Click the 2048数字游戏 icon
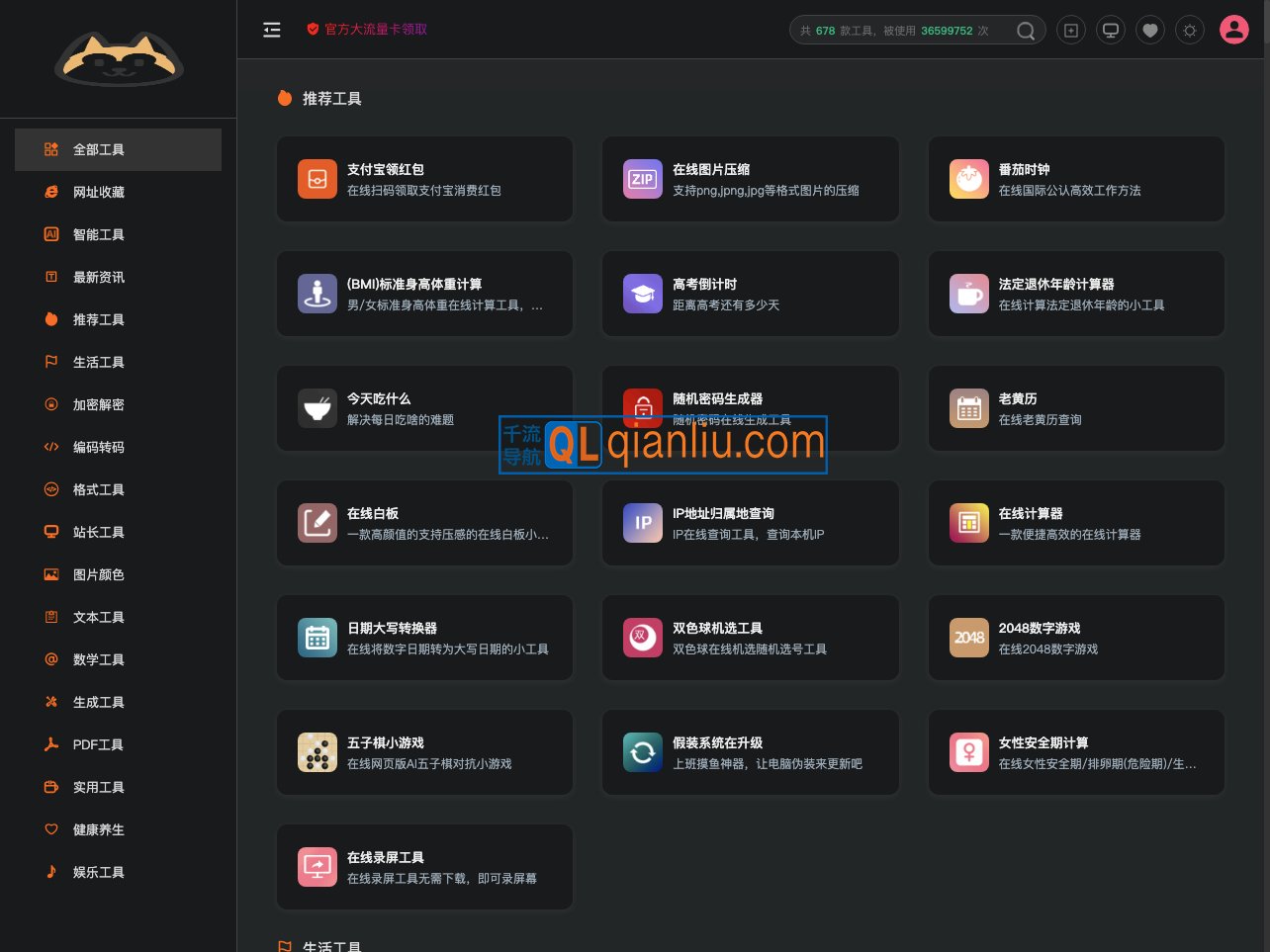The width and height of the screenshot is (1270, 952). 969,638
